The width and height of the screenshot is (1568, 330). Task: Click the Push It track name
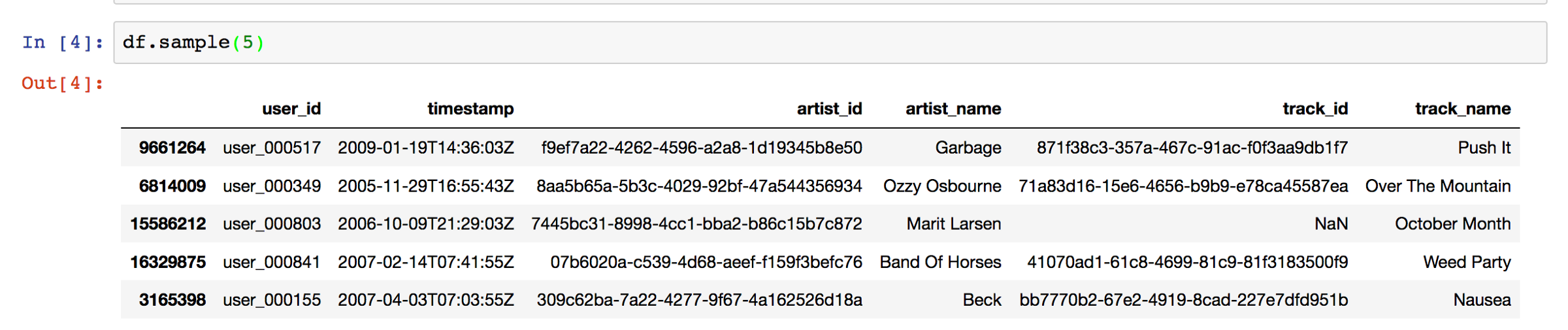point(1484,148)
